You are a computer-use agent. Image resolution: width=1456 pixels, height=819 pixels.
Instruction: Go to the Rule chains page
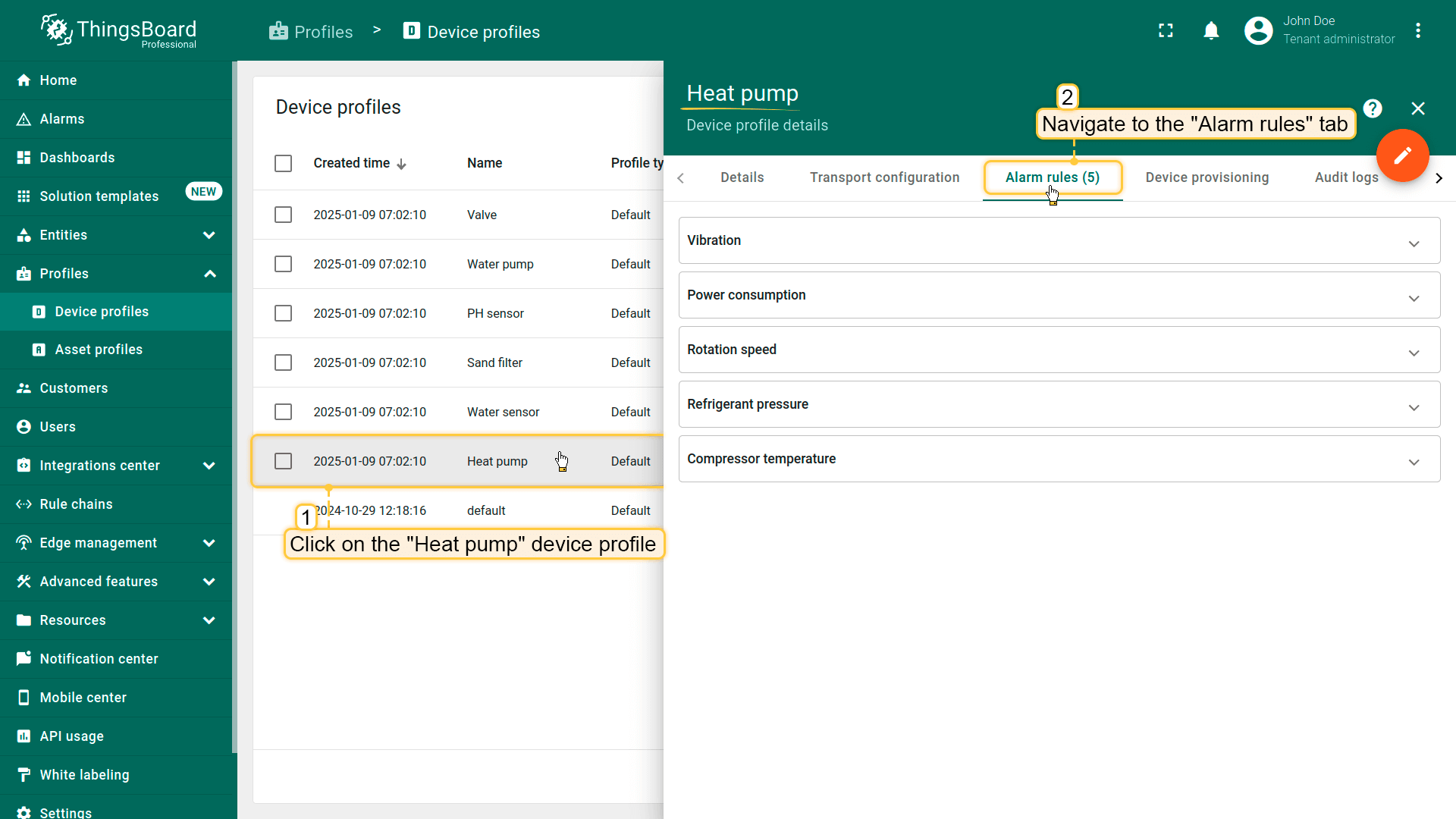click(x=76, y=504)
